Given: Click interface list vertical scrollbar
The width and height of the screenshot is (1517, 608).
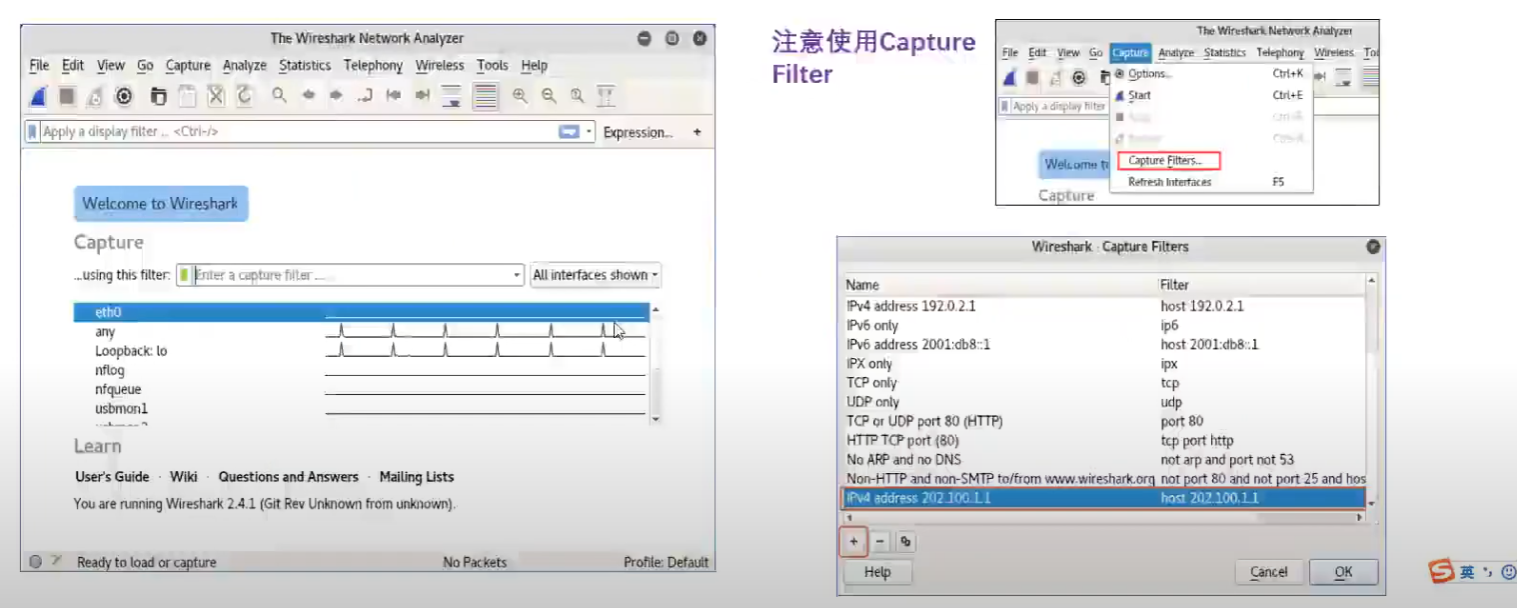Looking at the screenshot, I should (655, 365).
